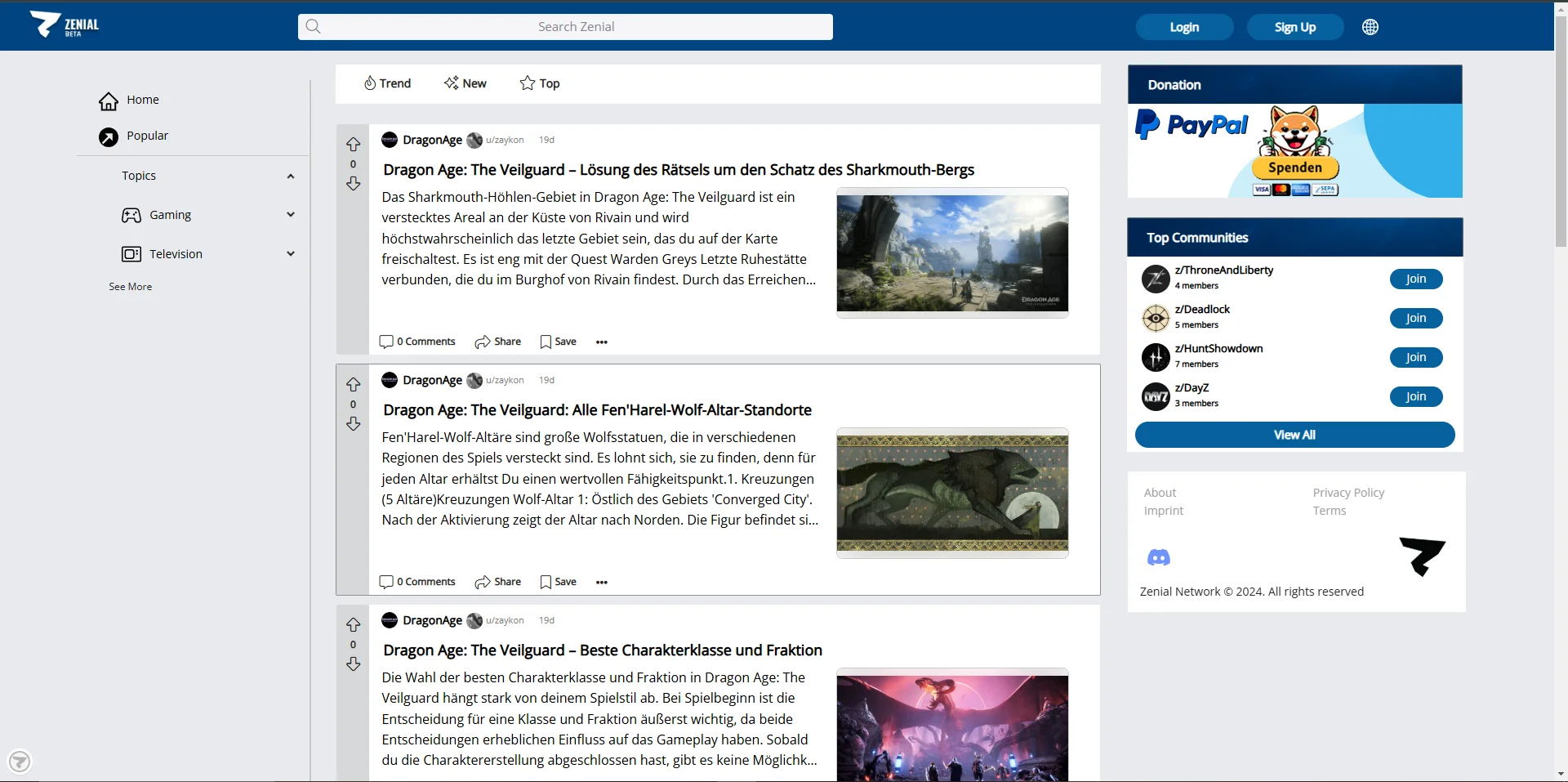This screenshot has width=1568, height=782.
Task: Open more options on the Sharkmouth post
Action: [601, 342]
